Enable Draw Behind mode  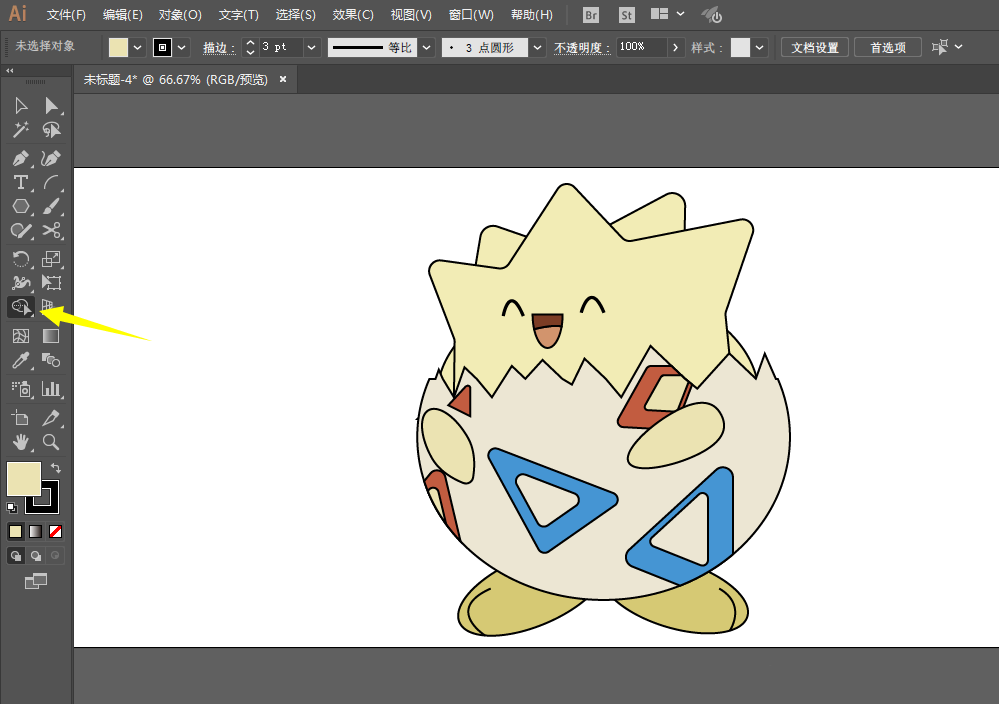pyautogui.click(x=36, y=556)
